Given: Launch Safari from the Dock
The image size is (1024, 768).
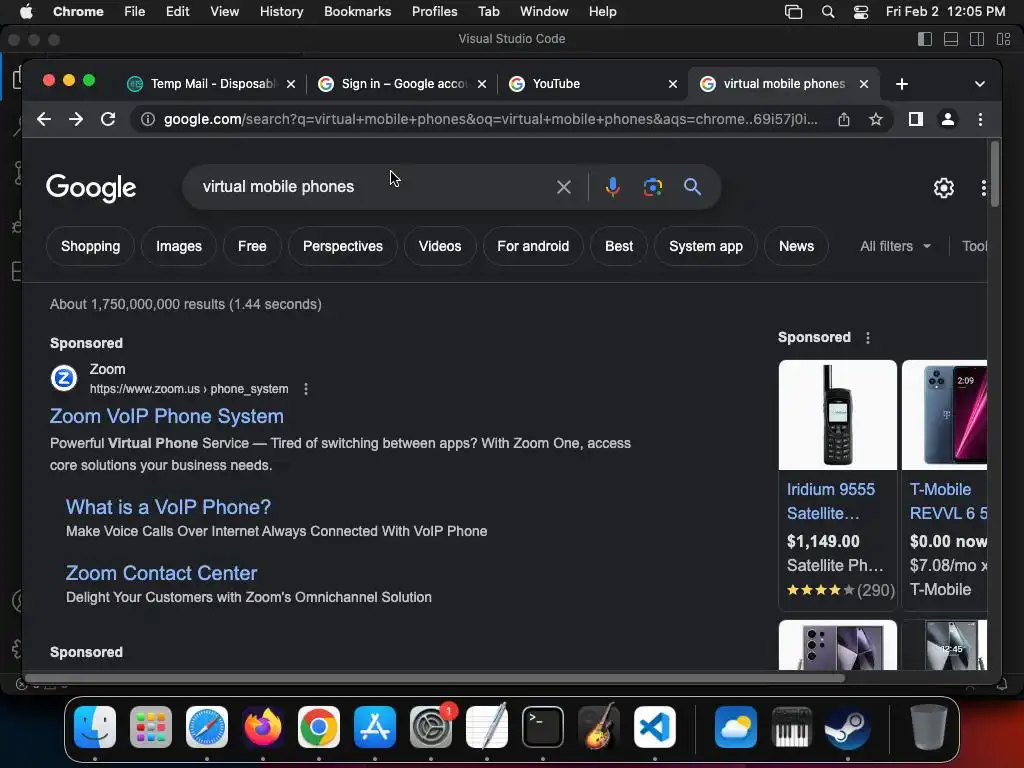Looking at the screenshot, I should [x=207, y=727].
